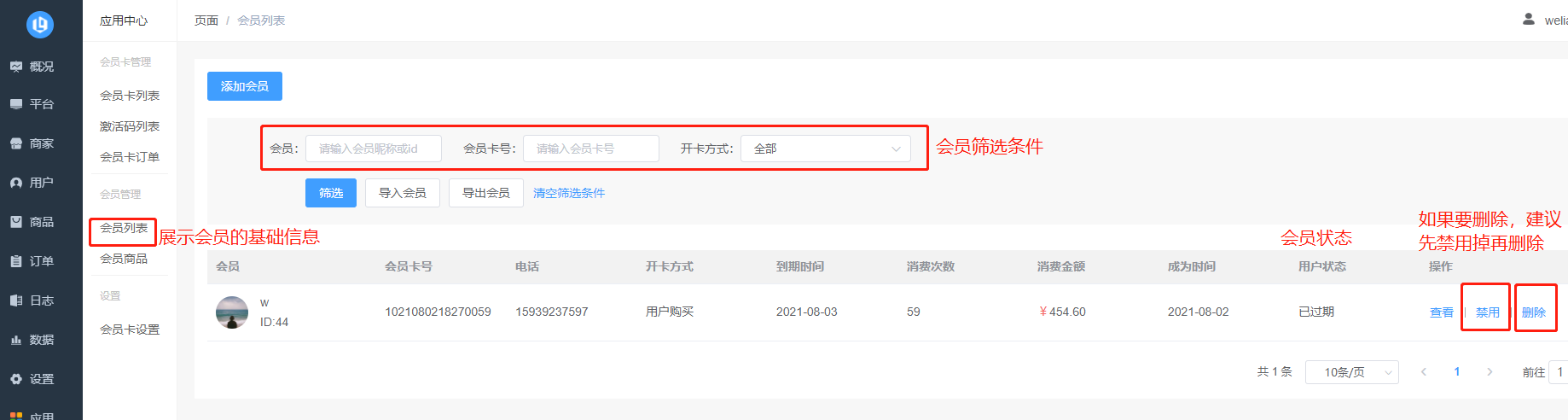Open 会员卡列表 menu item
This screenshot has height=420, width=1568.
(130, 96)
